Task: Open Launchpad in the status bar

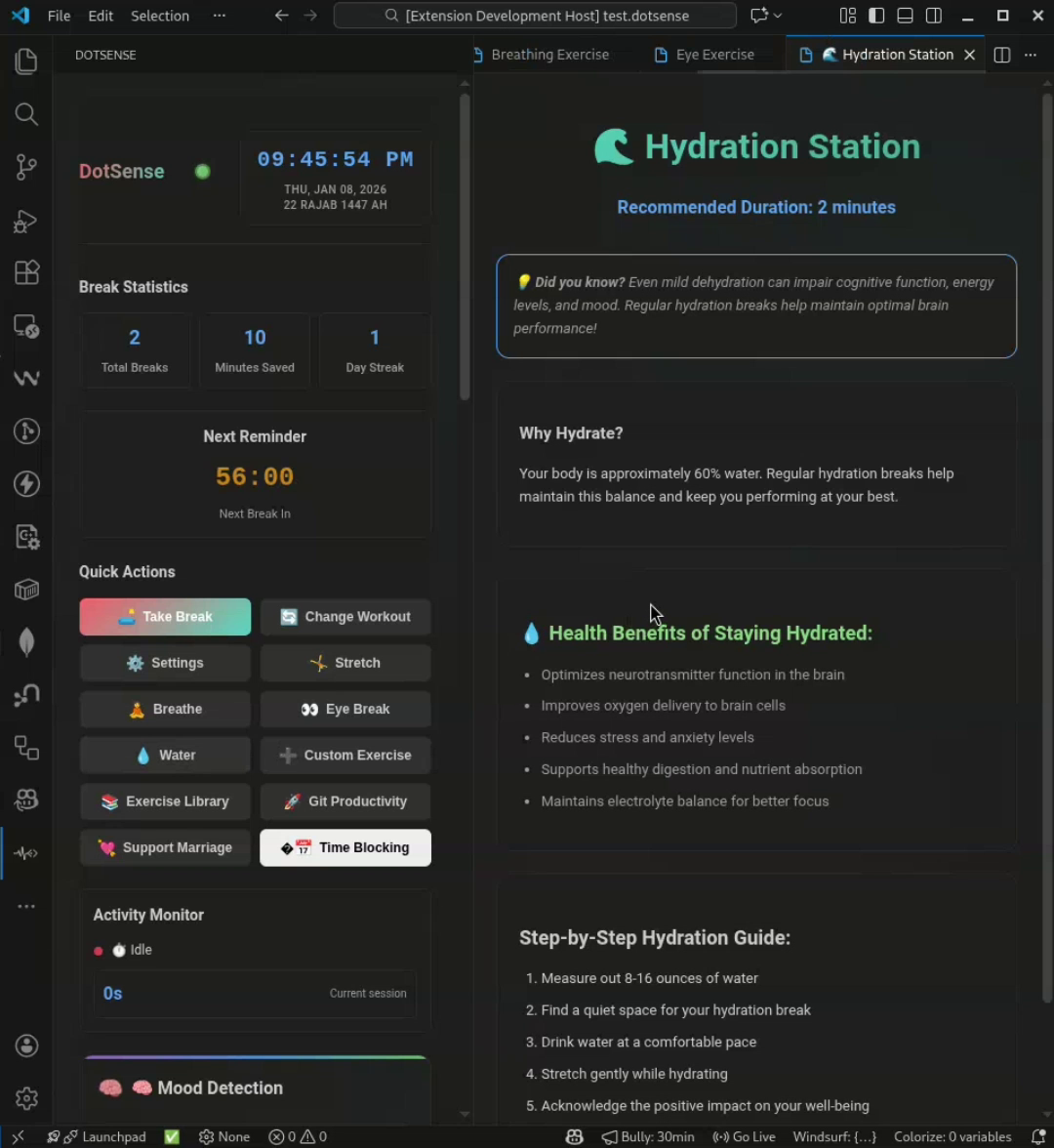Action: 97,1136
